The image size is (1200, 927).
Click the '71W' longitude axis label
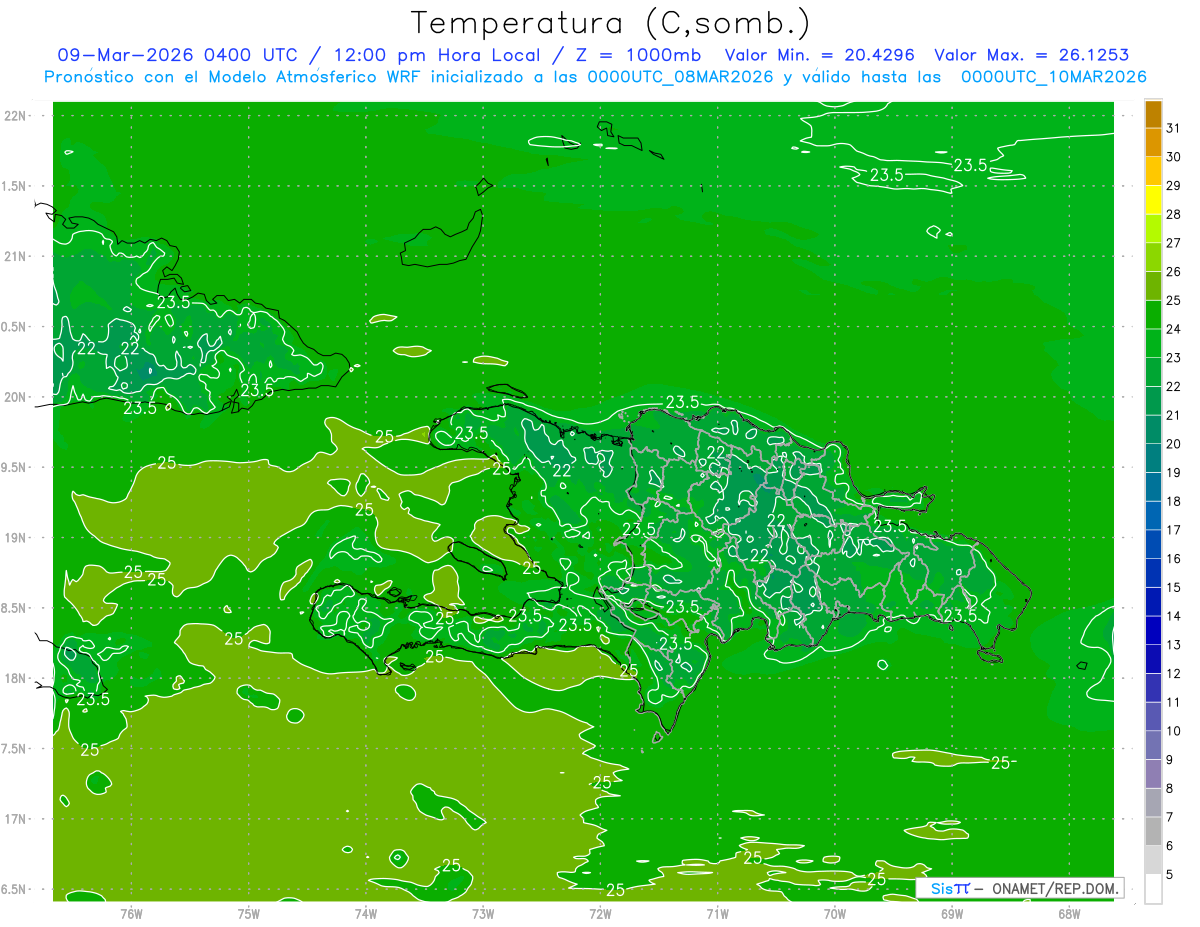(x=717, y=913)
